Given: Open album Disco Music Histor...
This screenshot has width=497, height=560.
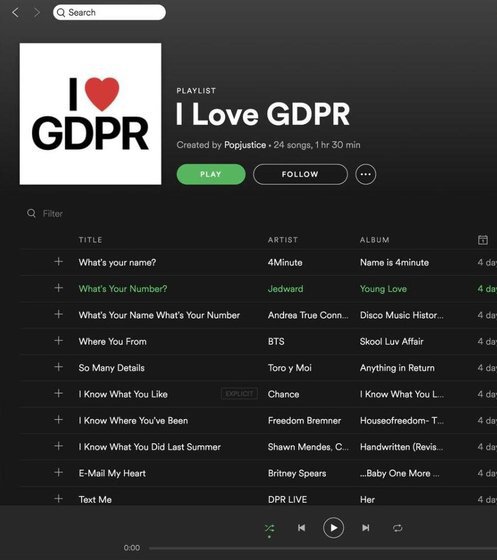Looking at the screenshot, I should (402, 315).
